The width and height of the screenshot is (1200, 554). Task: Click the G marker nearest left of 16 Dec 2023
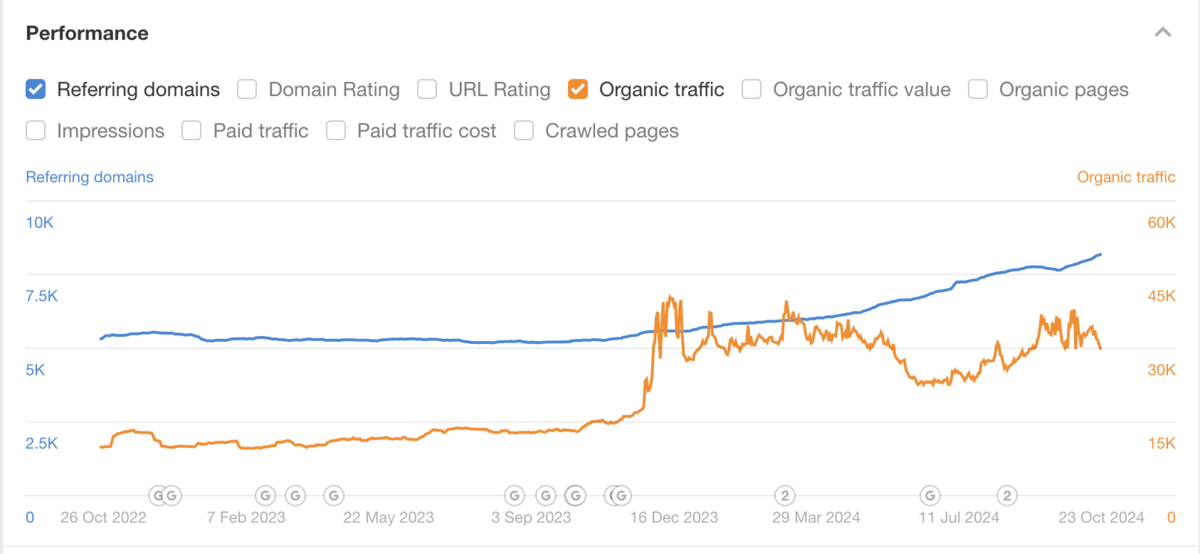click(621, 495)
